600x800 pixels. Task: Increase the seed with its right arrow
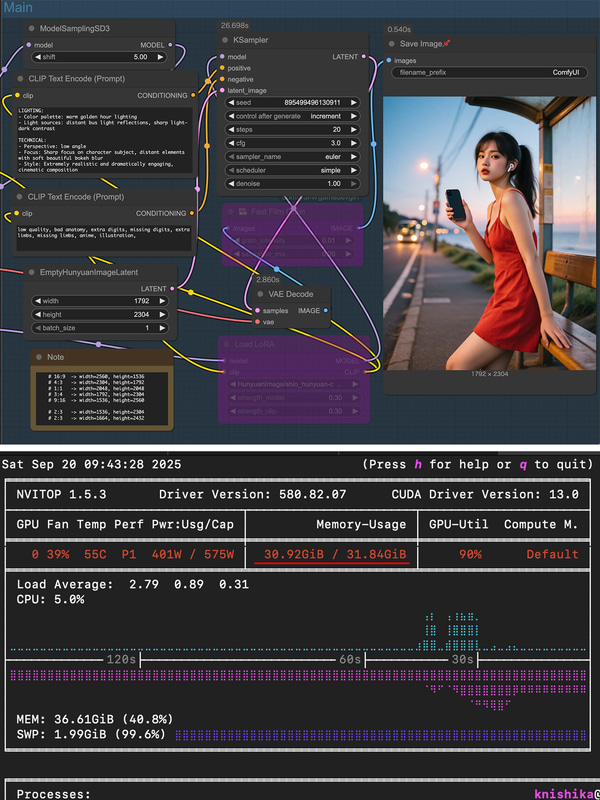(x=354, y=103)
